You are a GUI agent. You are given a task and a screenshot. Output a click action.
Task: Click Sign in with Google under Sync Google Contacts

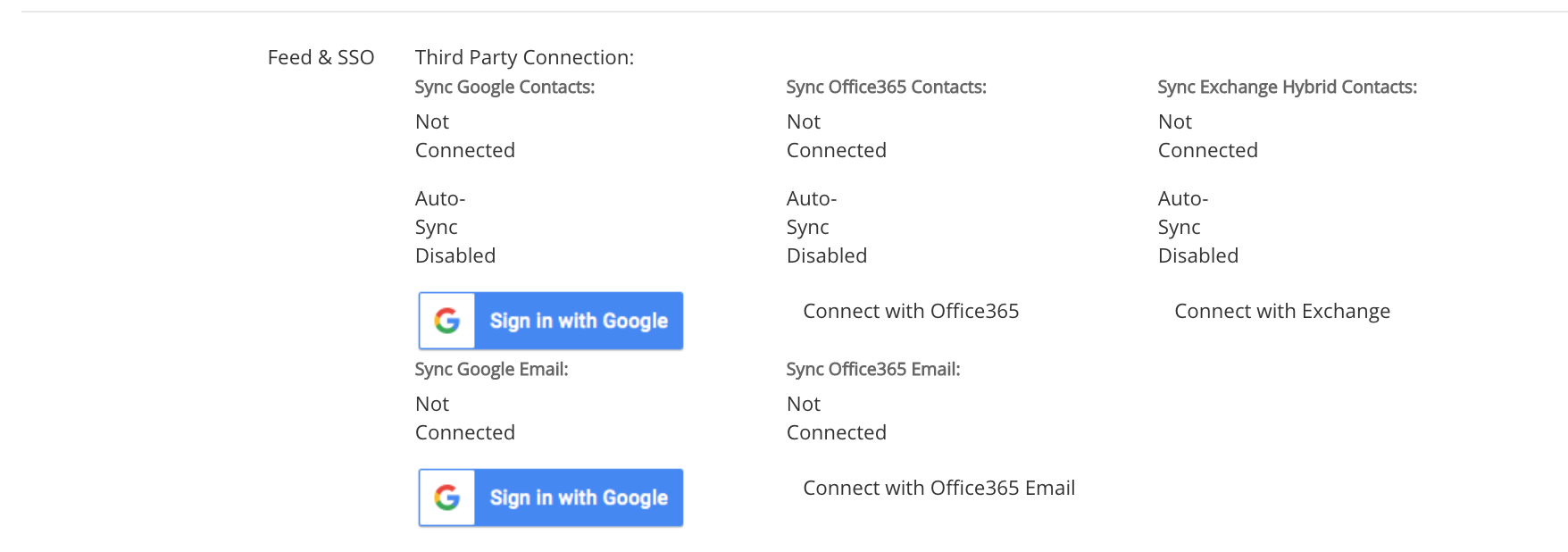(x=551, y=321)
